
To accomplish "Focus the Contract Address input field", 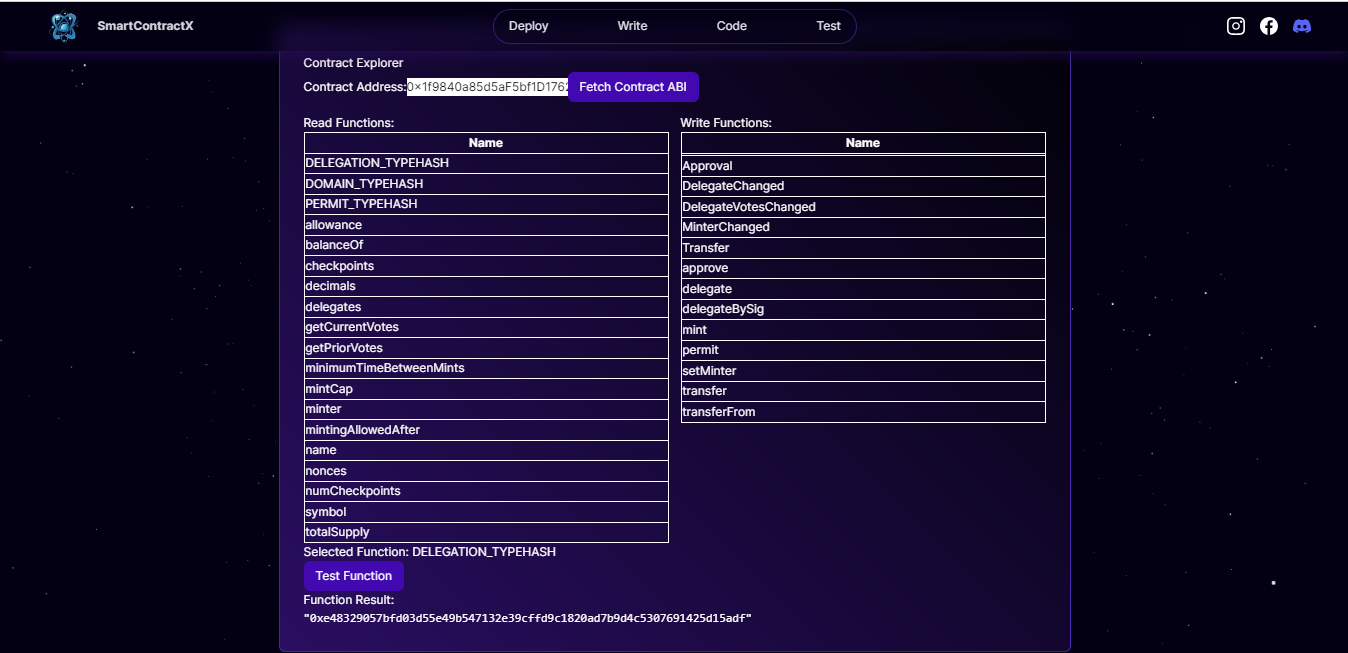I will pos(487,87).
